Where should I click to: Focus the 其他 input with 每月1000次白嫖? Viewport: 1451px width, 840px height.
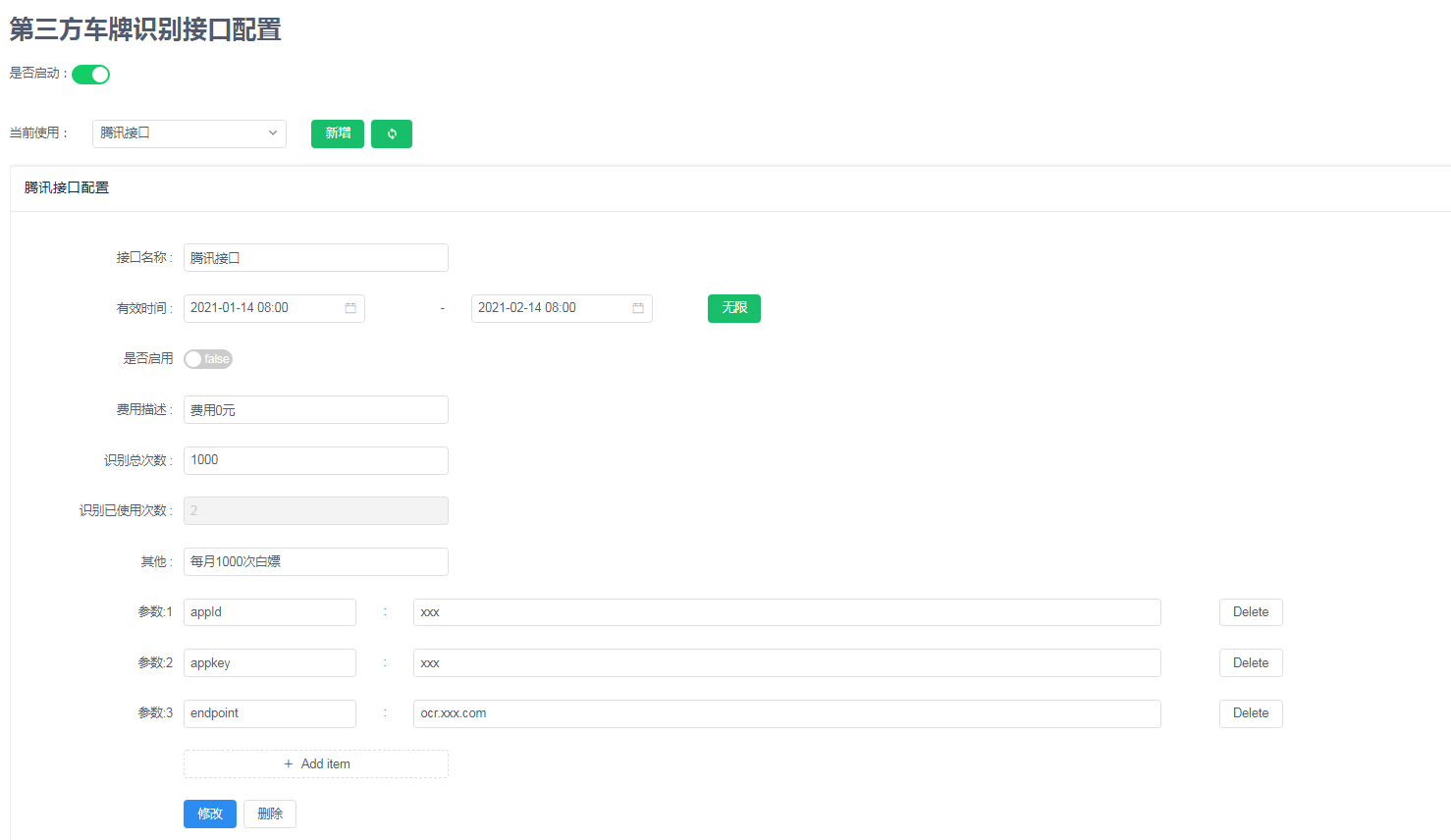(x=316, y=562)
